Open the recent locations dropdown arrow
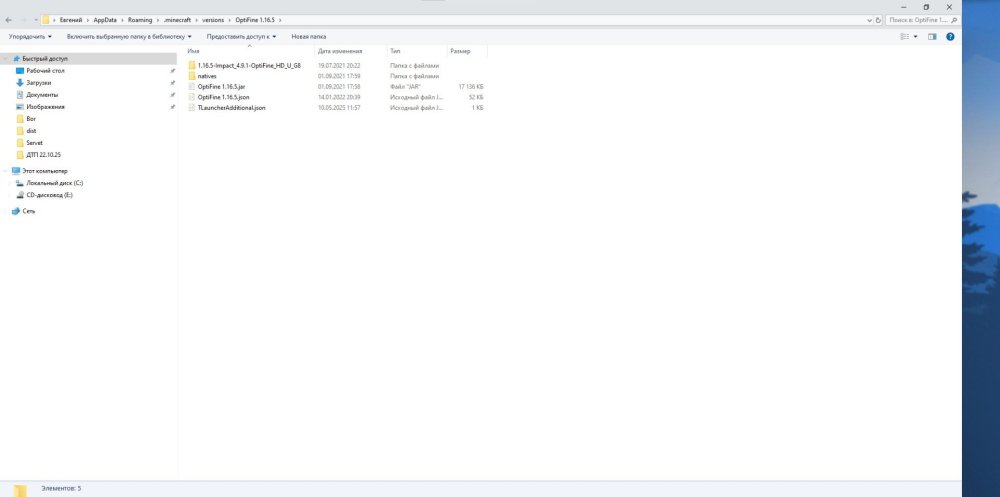The height and width of the screenshot is (497, 1000). click(x=36, y=20)
